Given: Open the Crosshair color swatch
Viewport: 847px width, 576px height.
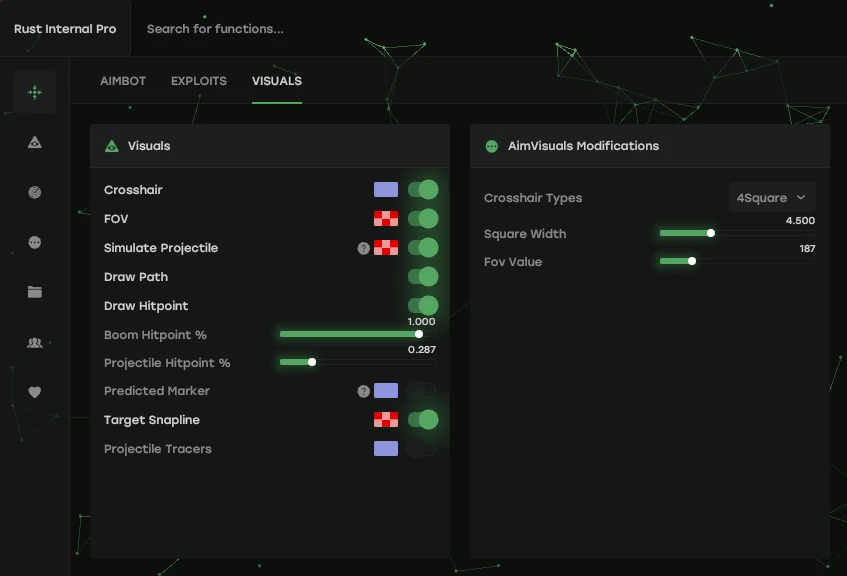Looking at the screenshot, I should pyautogui.click(x=386, y=190).
